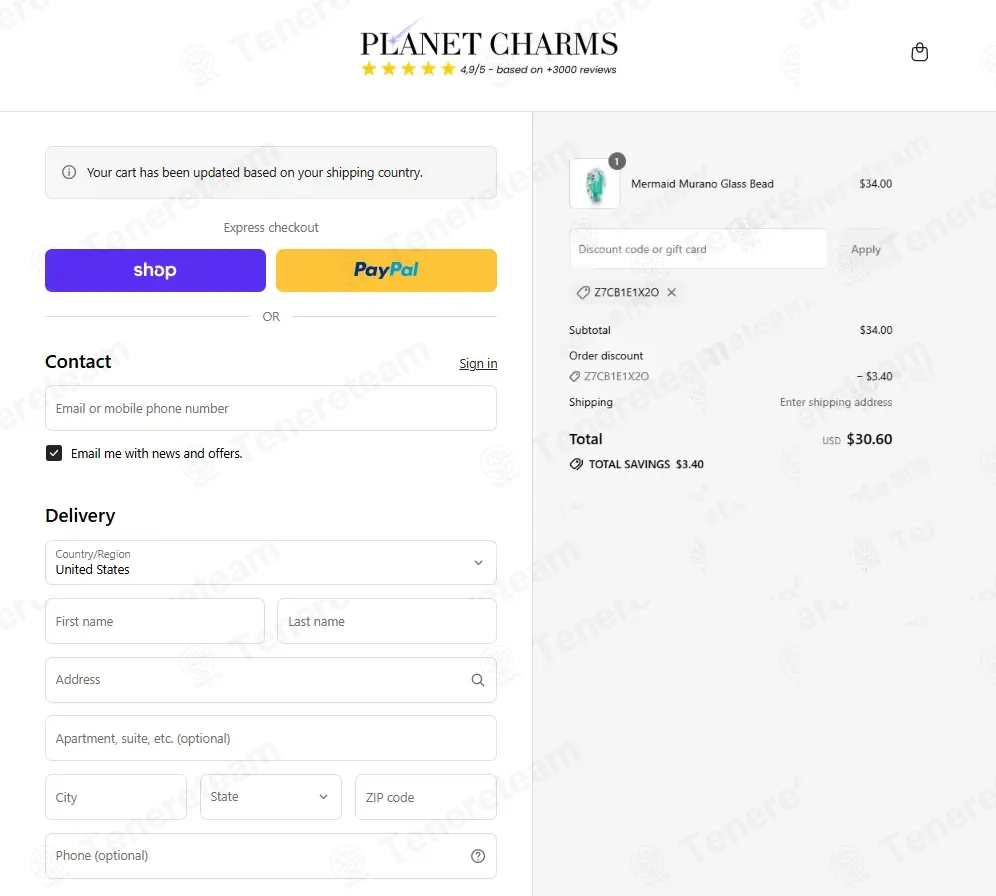
Task: Show phone number help question icon
Action: (x=478, y=856)
